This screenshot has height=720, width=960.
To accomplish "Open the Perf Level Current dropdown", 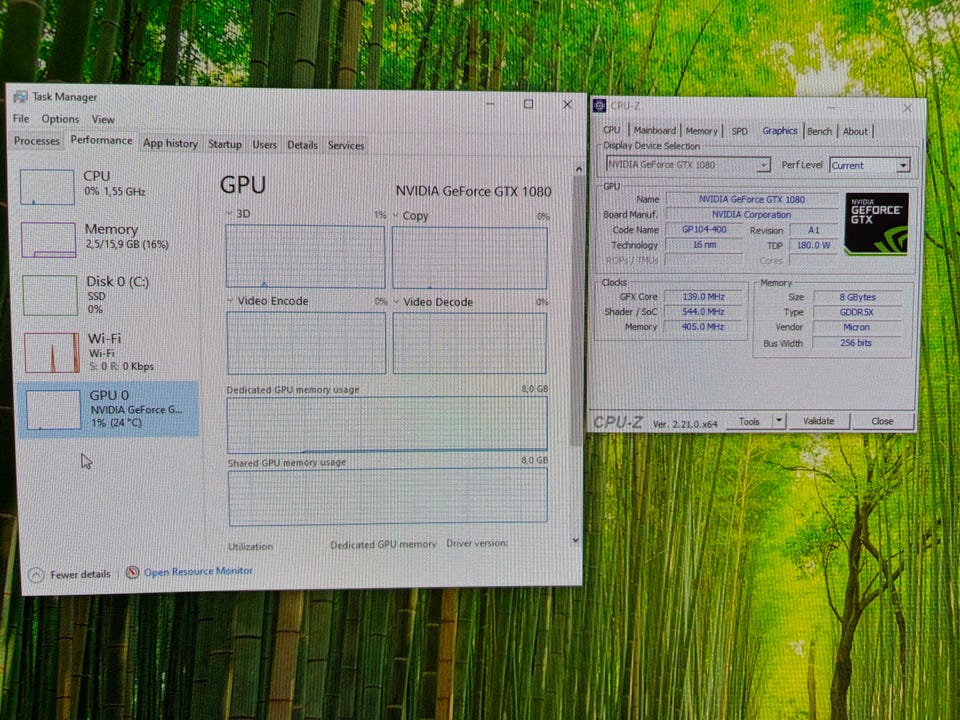I will (869, 165).
